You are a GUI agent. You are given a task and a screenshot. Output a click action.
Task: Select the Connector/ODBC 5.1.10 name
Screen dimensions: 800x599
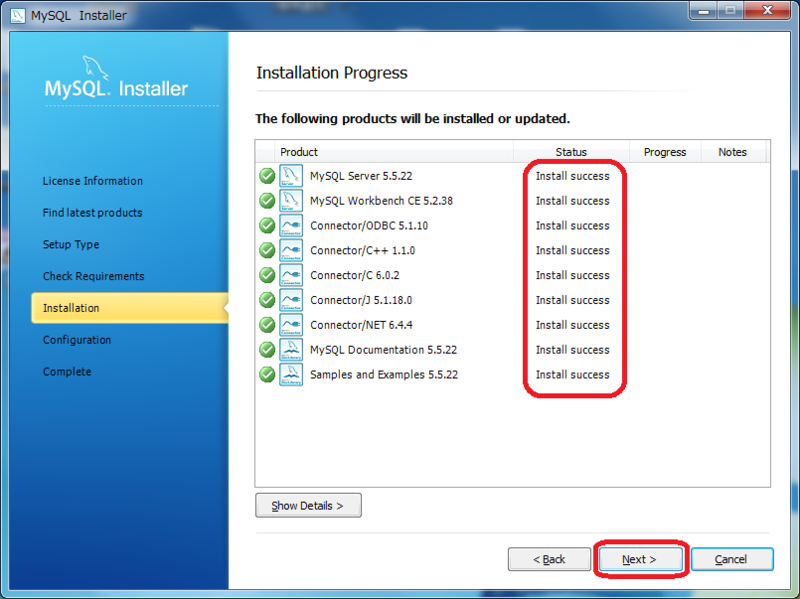click(369, 226)
